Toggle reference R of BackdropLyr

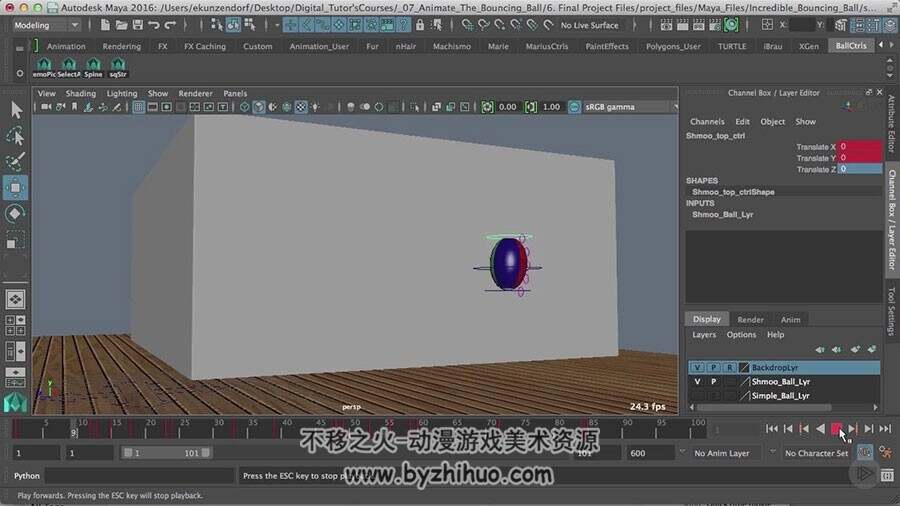729,367
